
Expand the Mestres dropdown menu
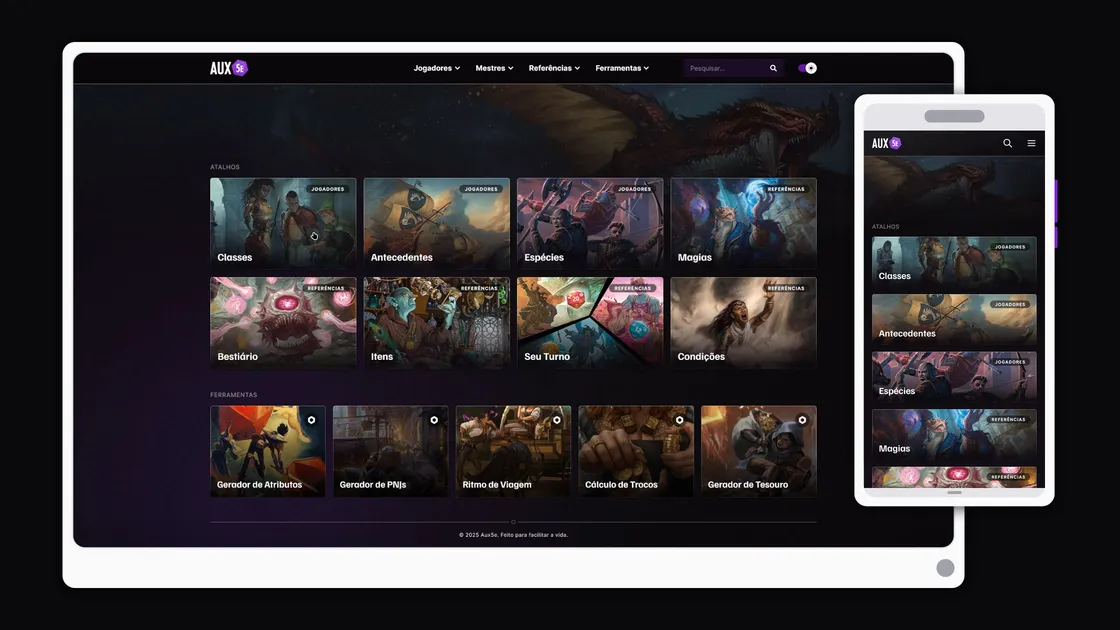click(494, 68)
